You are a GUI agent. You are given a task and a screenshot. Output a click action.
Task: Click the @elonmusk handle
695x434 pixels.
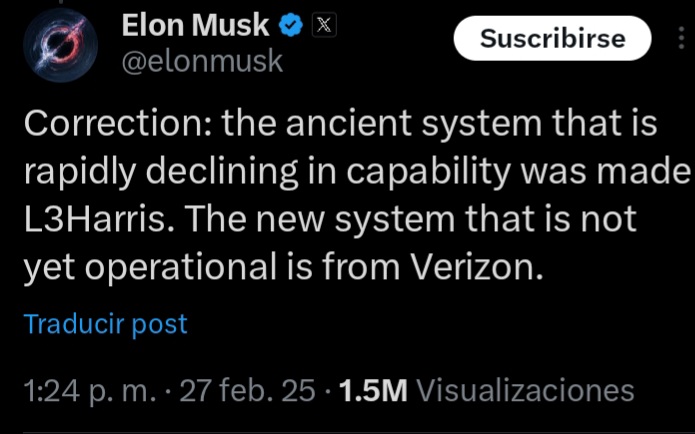point(202,61)
